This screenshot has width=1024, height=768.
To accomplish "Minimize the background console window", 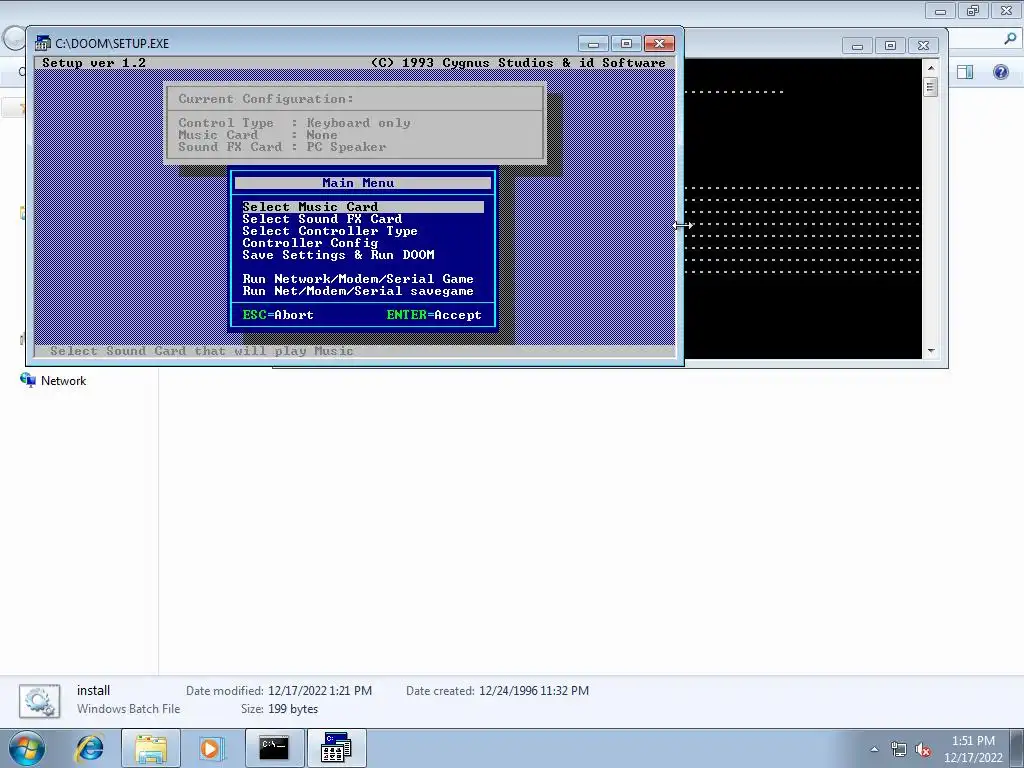I will pyautogui.click(x=857, y=46).
